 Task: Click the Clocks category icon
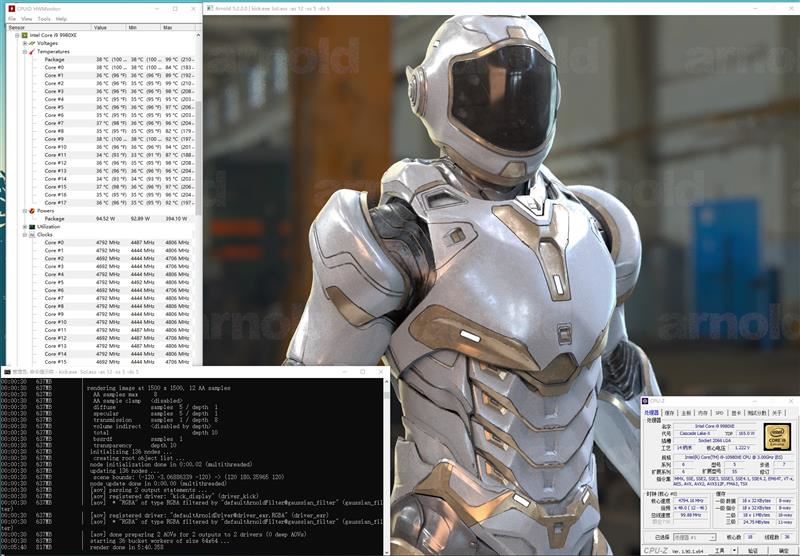(x=32, y=235)
